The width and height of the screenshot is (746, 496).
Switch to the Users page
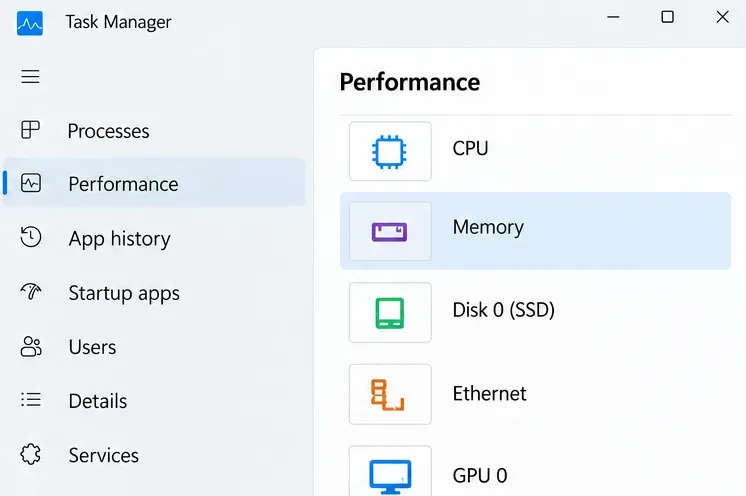[92, 347]
